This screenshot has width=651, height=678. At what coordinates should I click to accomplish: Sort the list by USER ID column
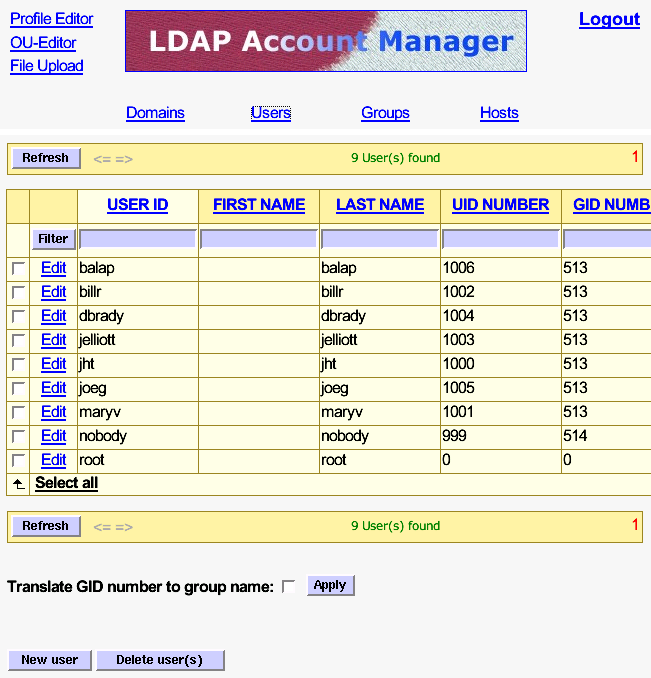click(137, 205)
